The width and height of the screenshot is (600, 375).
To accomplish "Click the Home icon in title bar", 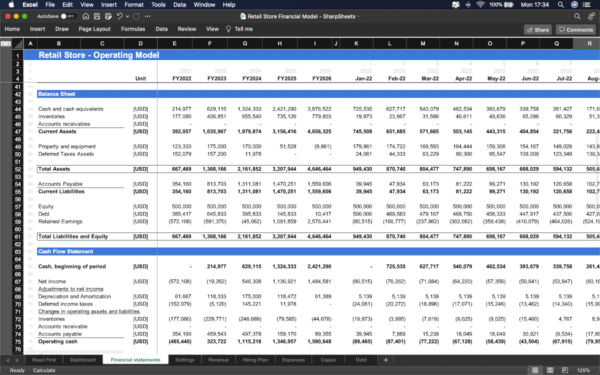I will tap(86, 16).
